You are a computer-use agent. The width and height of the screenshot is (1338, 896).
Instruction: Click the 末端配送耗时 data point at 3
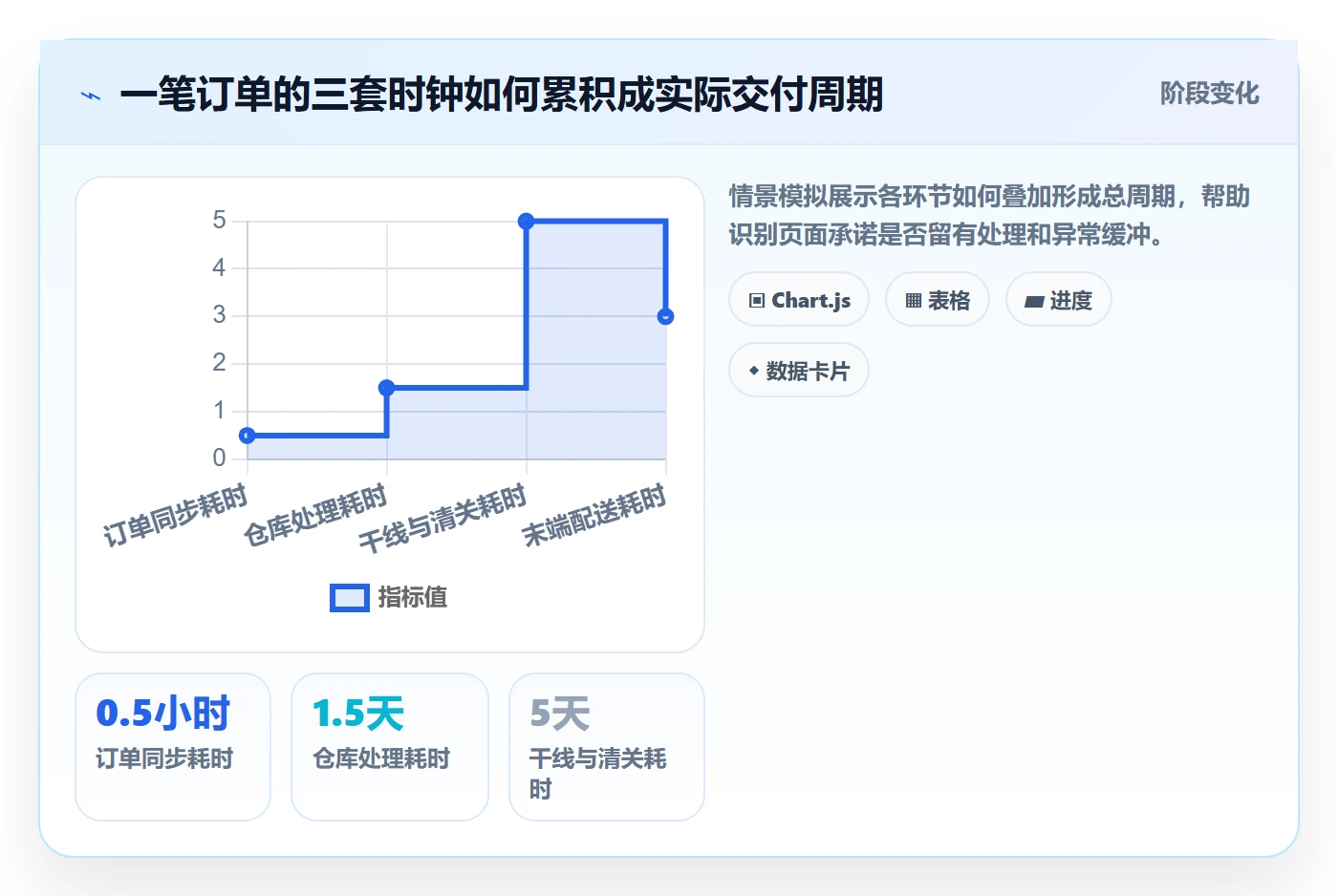(666, 316)
